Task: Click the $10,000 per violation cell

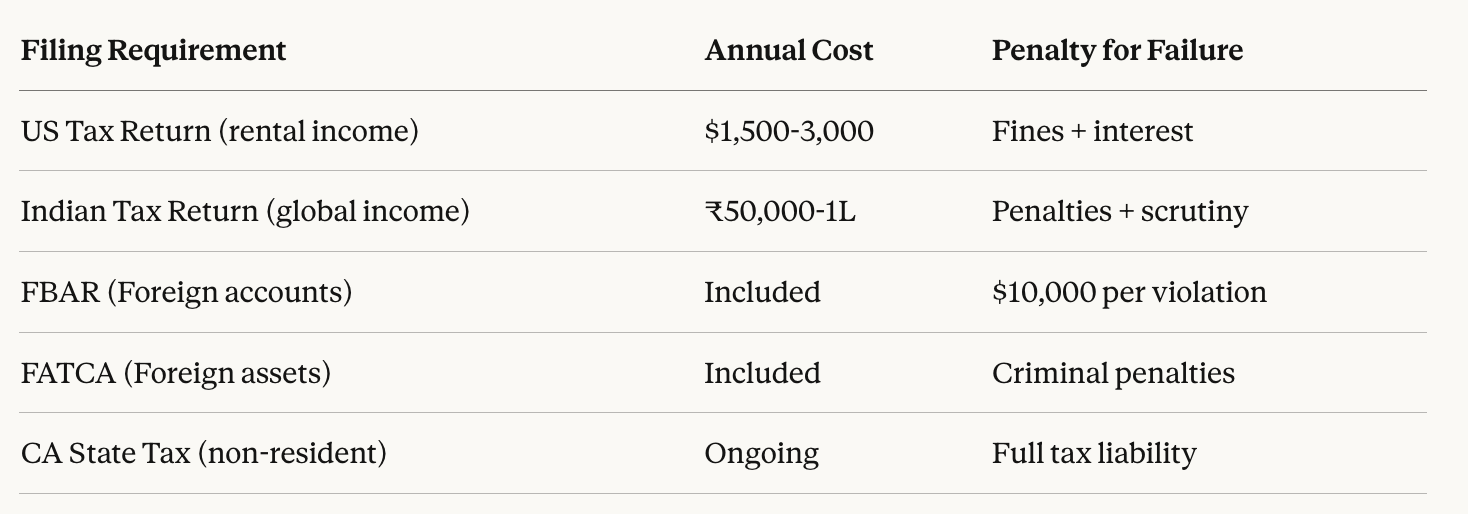Action: click(x=1129, y=292)
